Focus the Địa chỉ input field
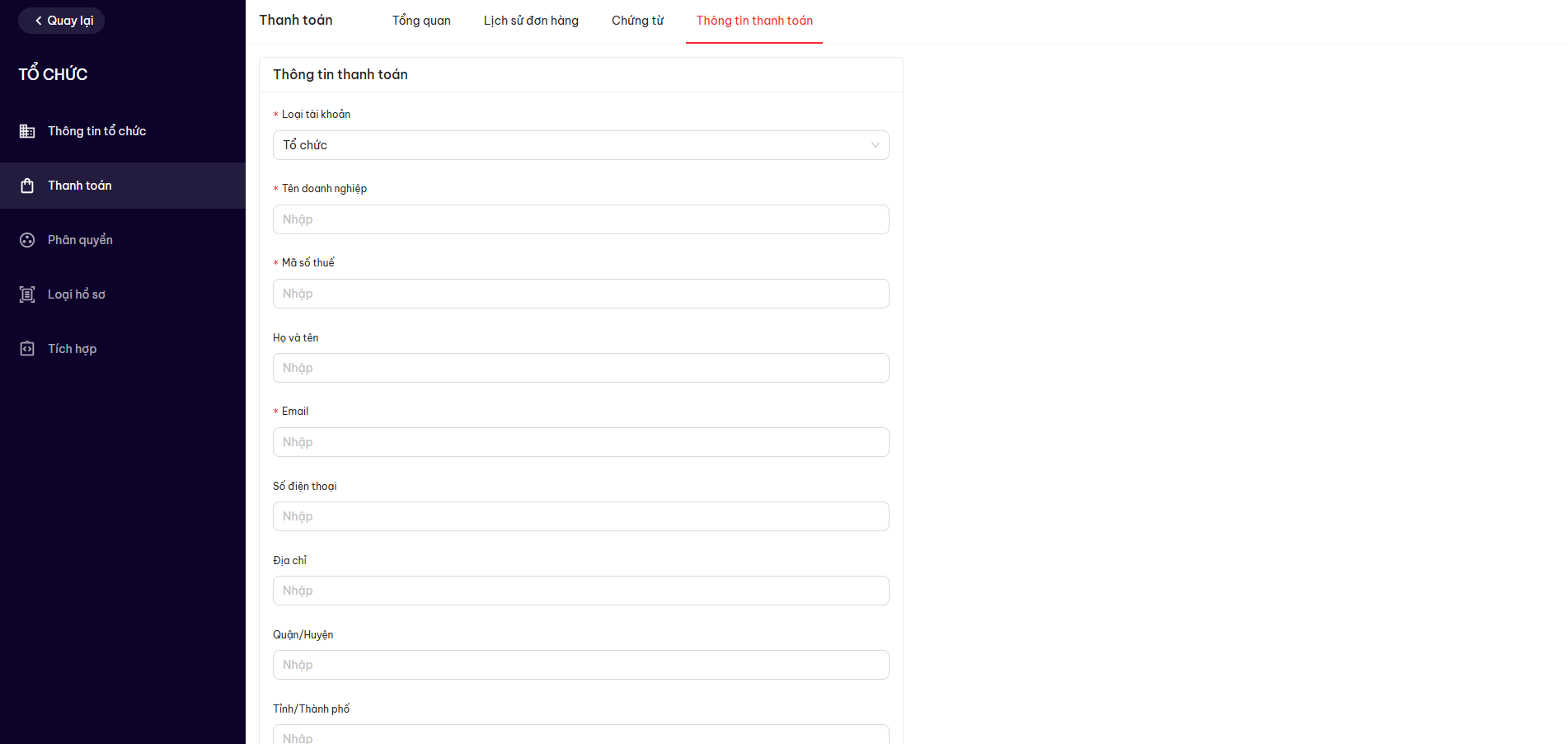The width and height of the screenshot is (1568, 744). (581, 591)
